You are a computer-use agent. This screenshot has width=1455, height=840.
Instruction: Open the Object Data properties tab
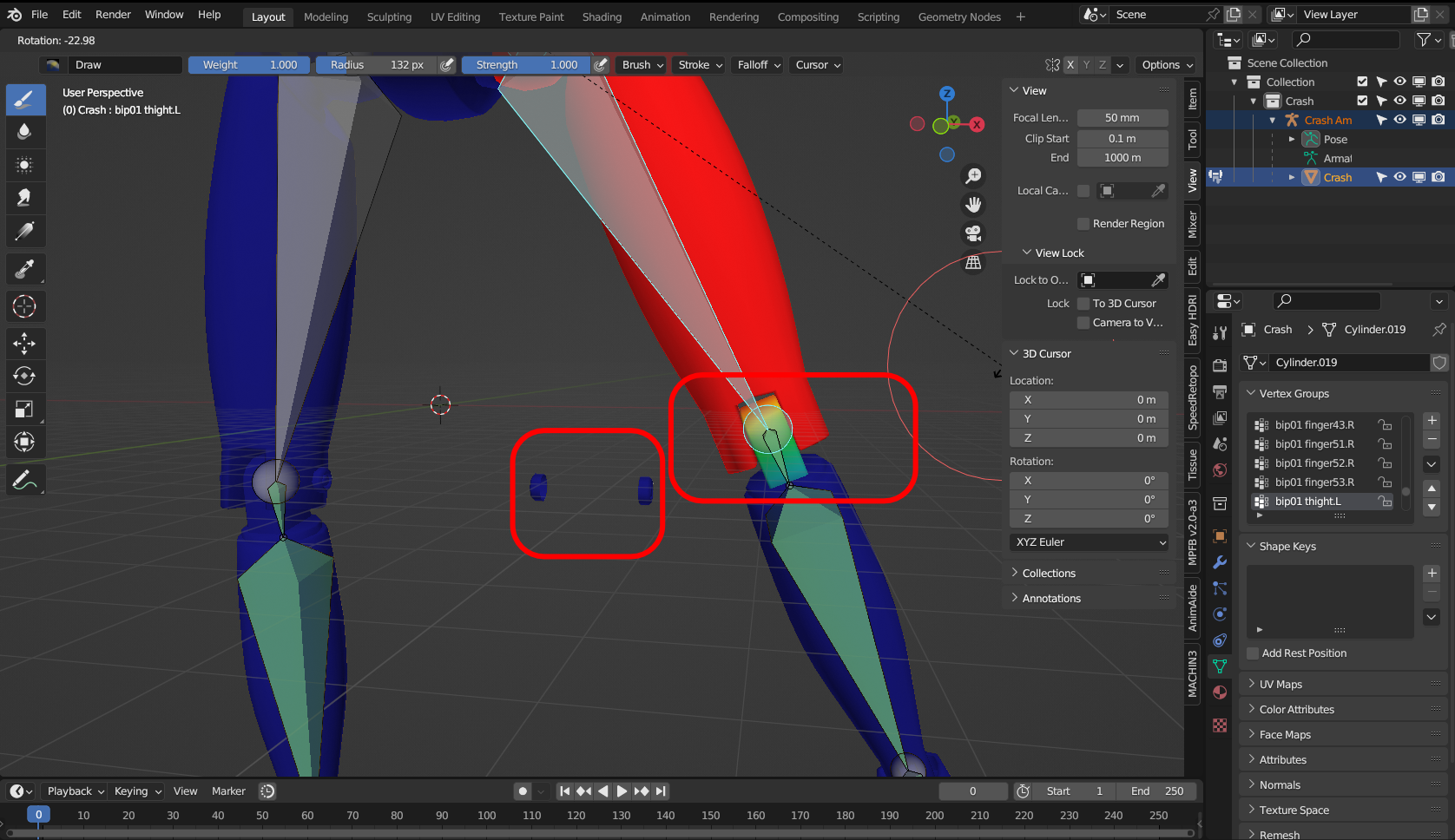[1220, 666]
